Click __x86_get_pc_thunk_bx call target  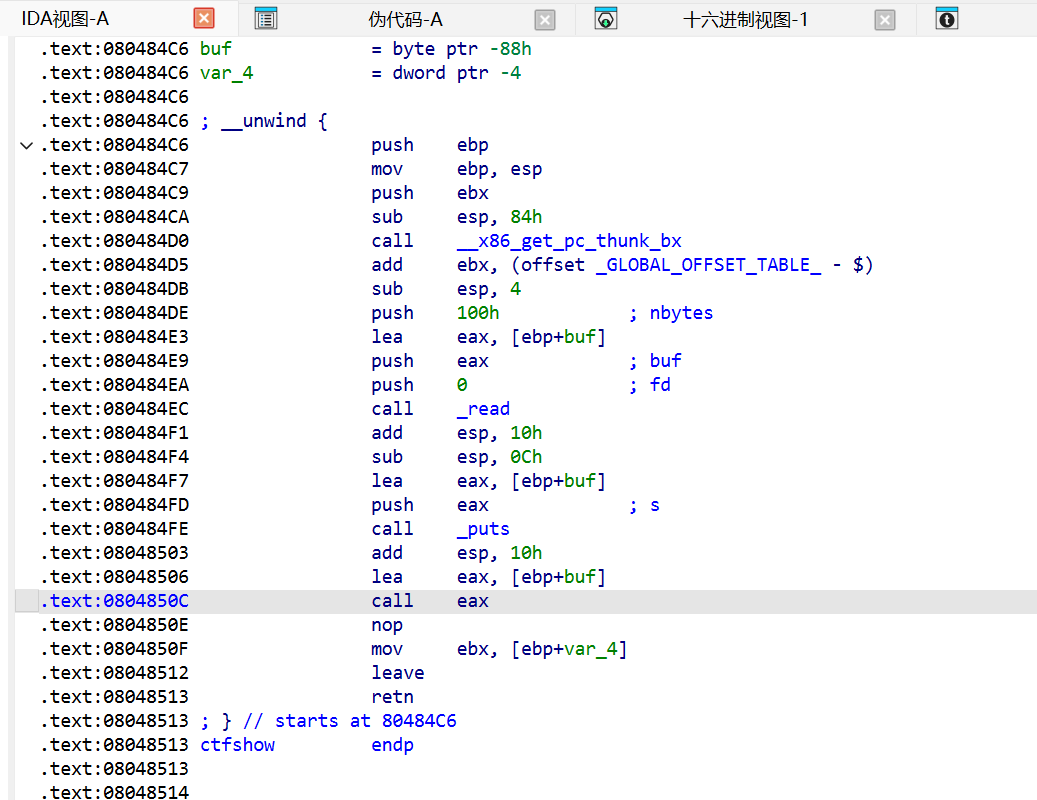tap(569, 241)
